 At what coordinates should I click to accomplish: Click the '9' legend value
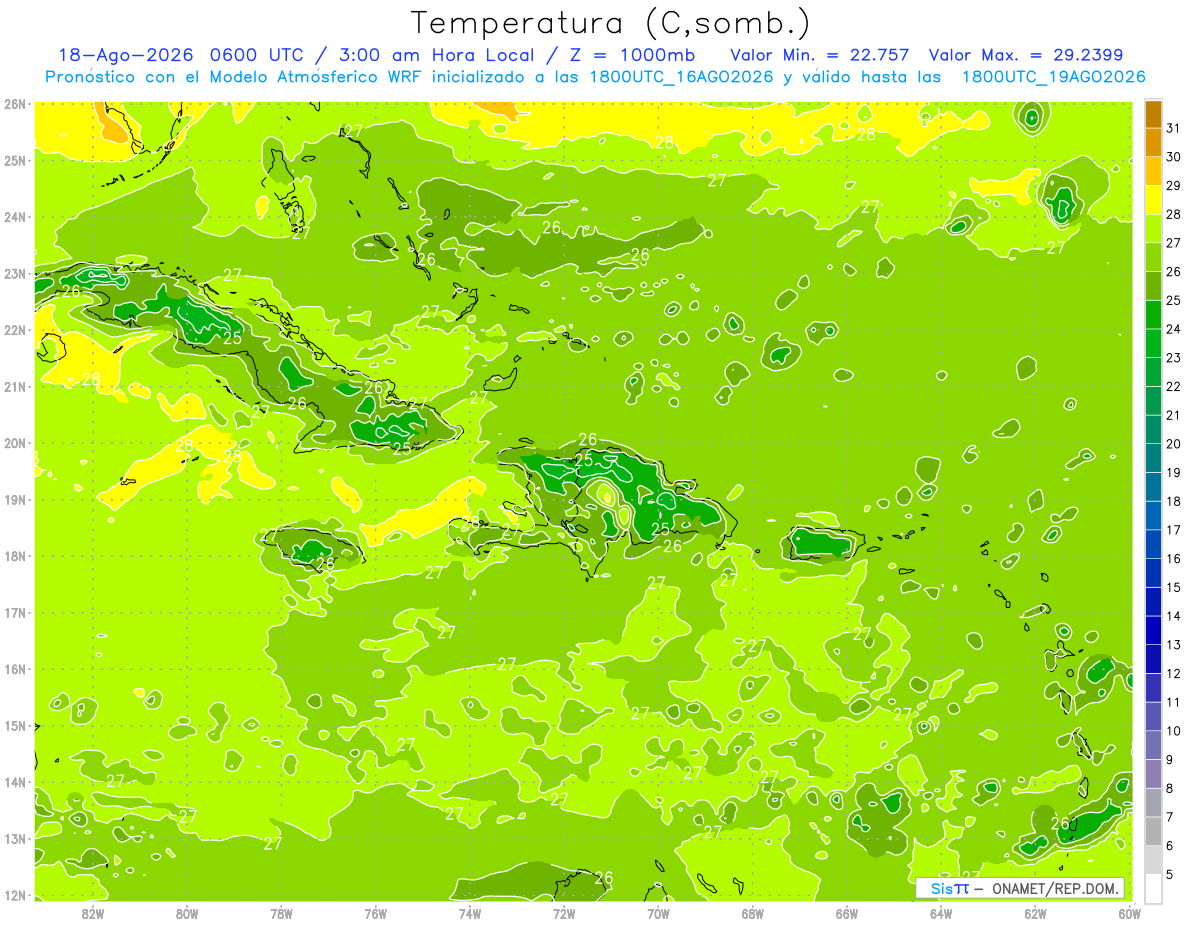coord(1170,760)
